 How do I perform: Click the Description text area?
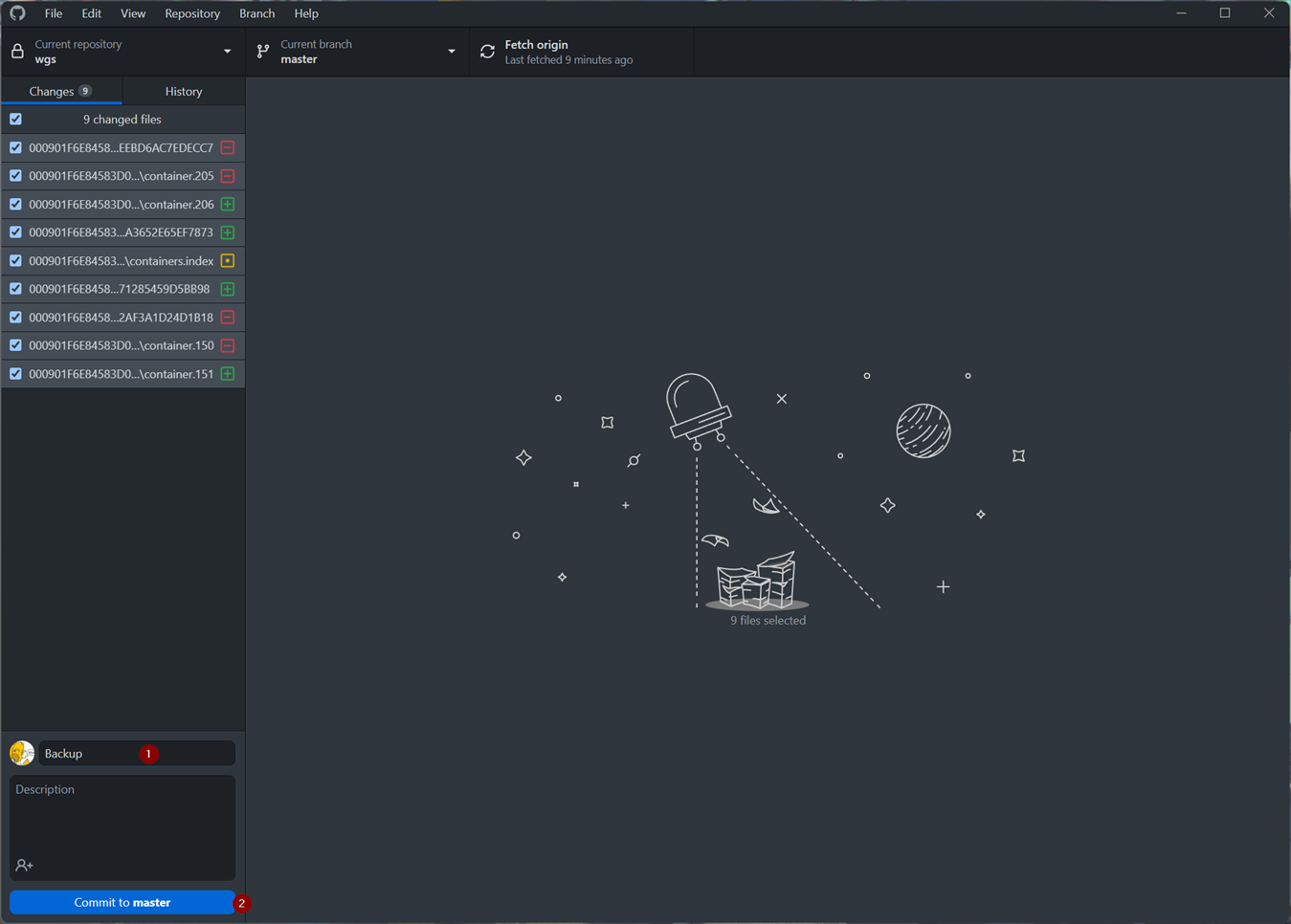pos(122,827)
